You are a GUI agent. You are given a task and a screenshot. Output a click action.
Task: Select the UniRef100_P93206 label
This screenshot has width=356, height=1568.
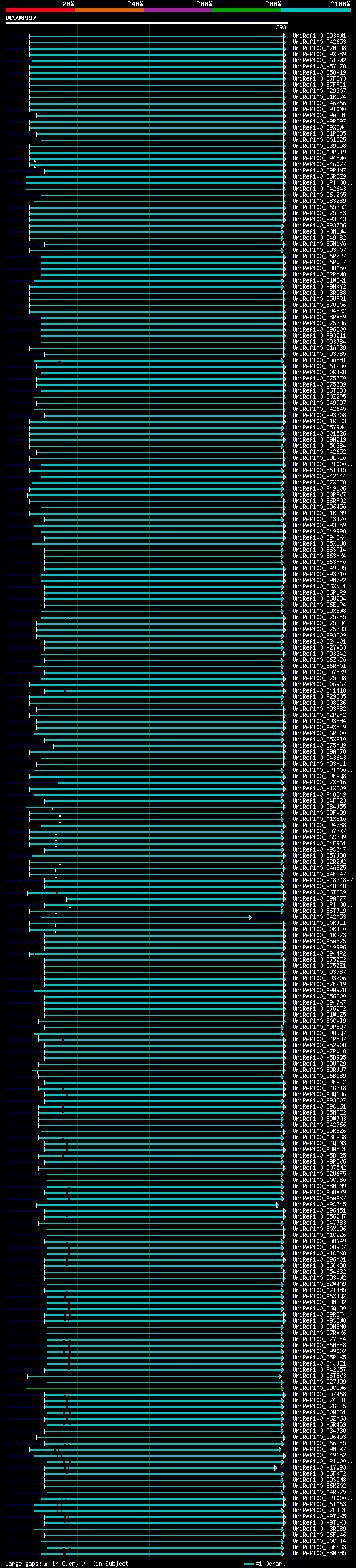pyautogui.click(x=319, y=979)
